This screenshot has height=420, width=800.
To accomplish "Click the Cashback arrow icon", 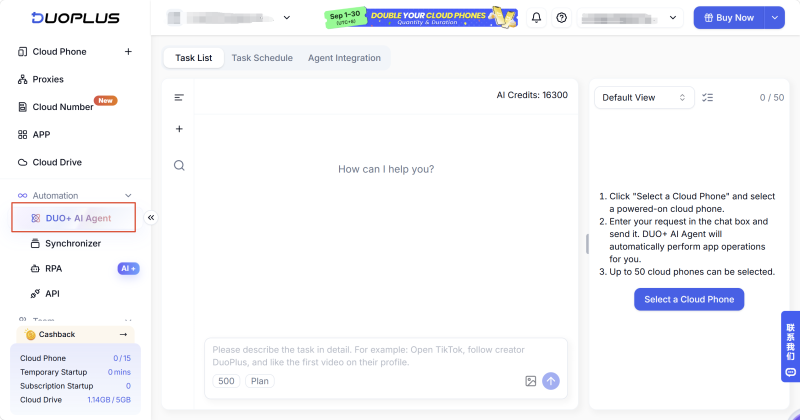I will [x=123, y=334].
